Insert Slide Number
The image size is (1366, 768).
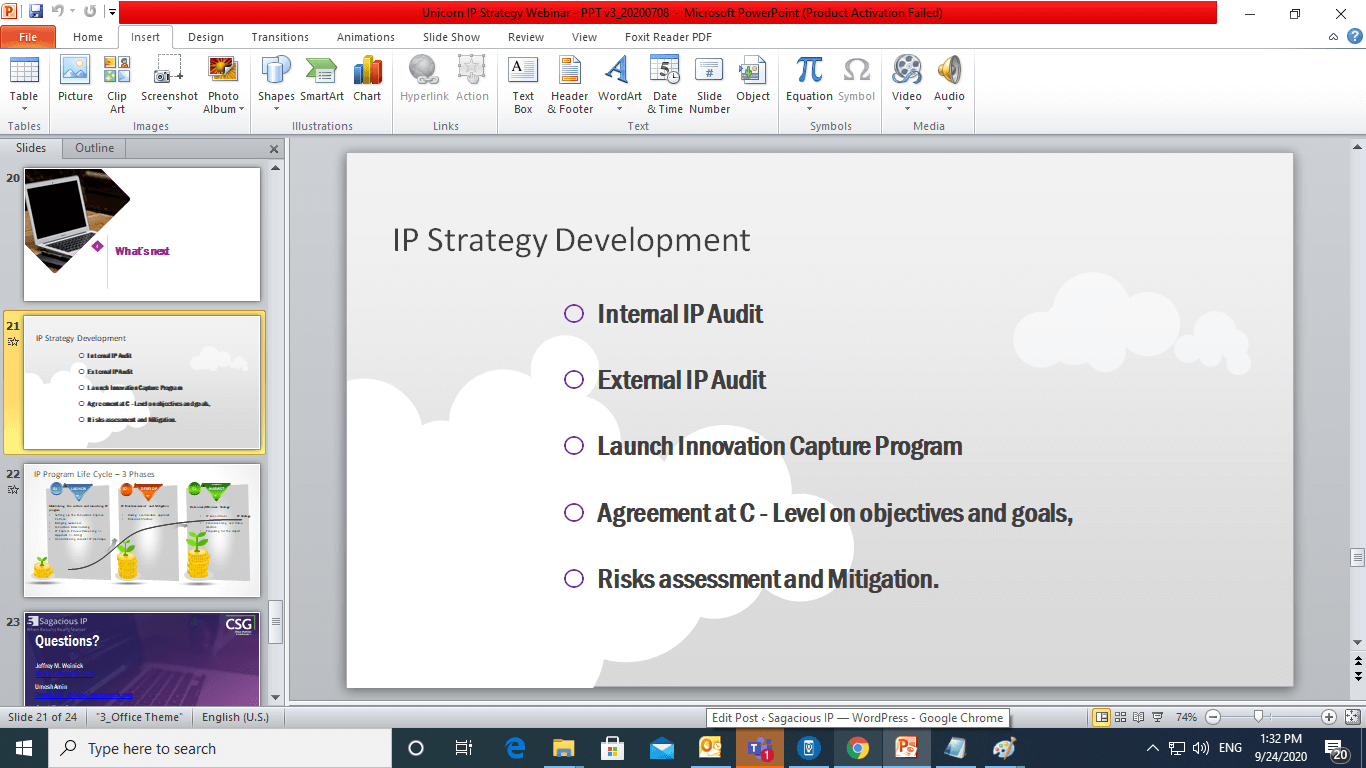709,85
